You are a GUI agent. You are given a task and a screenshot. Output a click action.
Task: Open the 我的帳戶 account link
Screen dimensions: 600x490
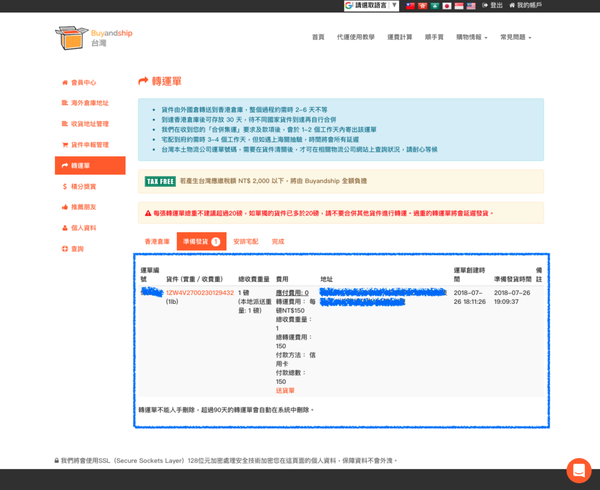click(527, 6)
